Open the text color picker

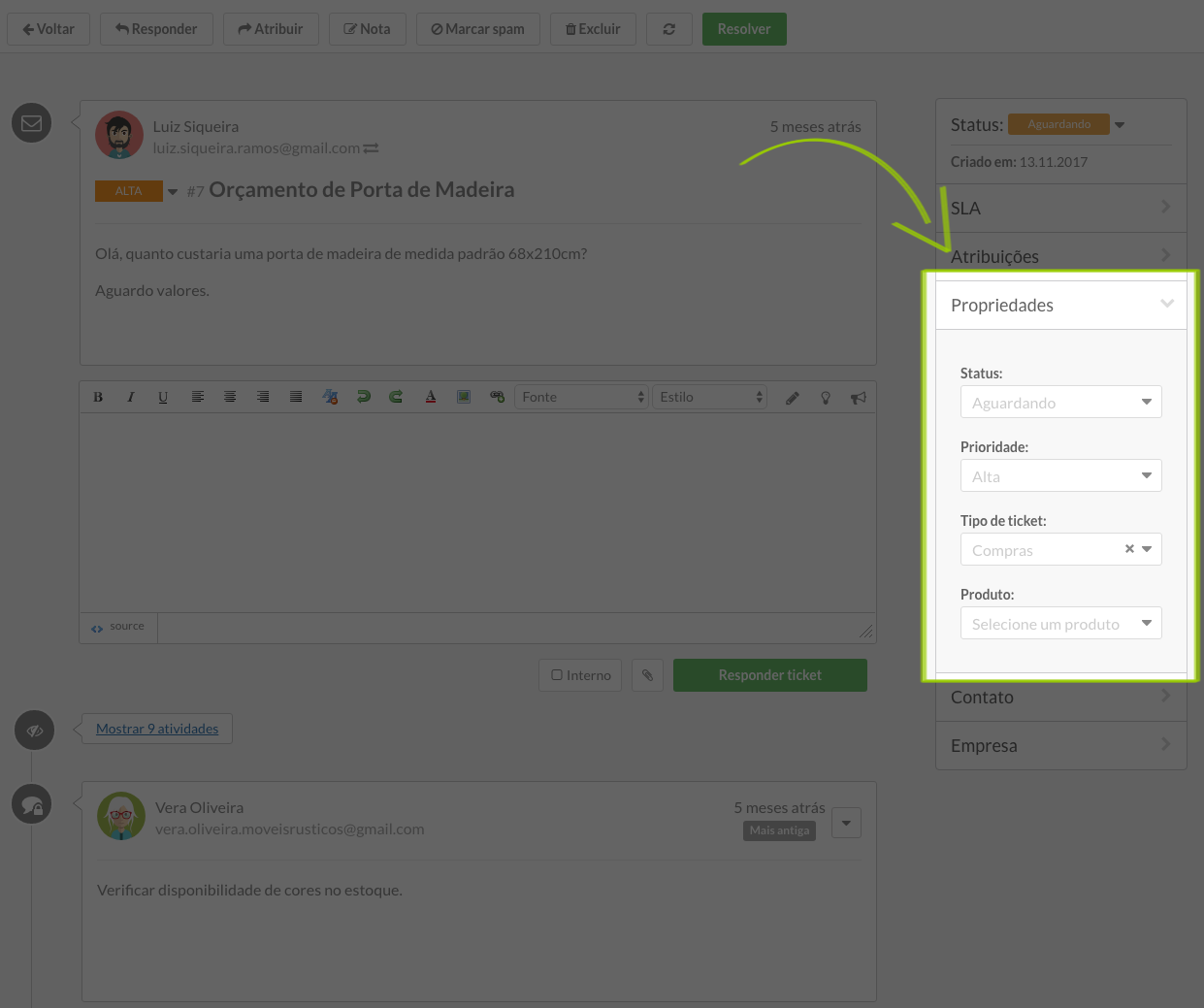431,398
